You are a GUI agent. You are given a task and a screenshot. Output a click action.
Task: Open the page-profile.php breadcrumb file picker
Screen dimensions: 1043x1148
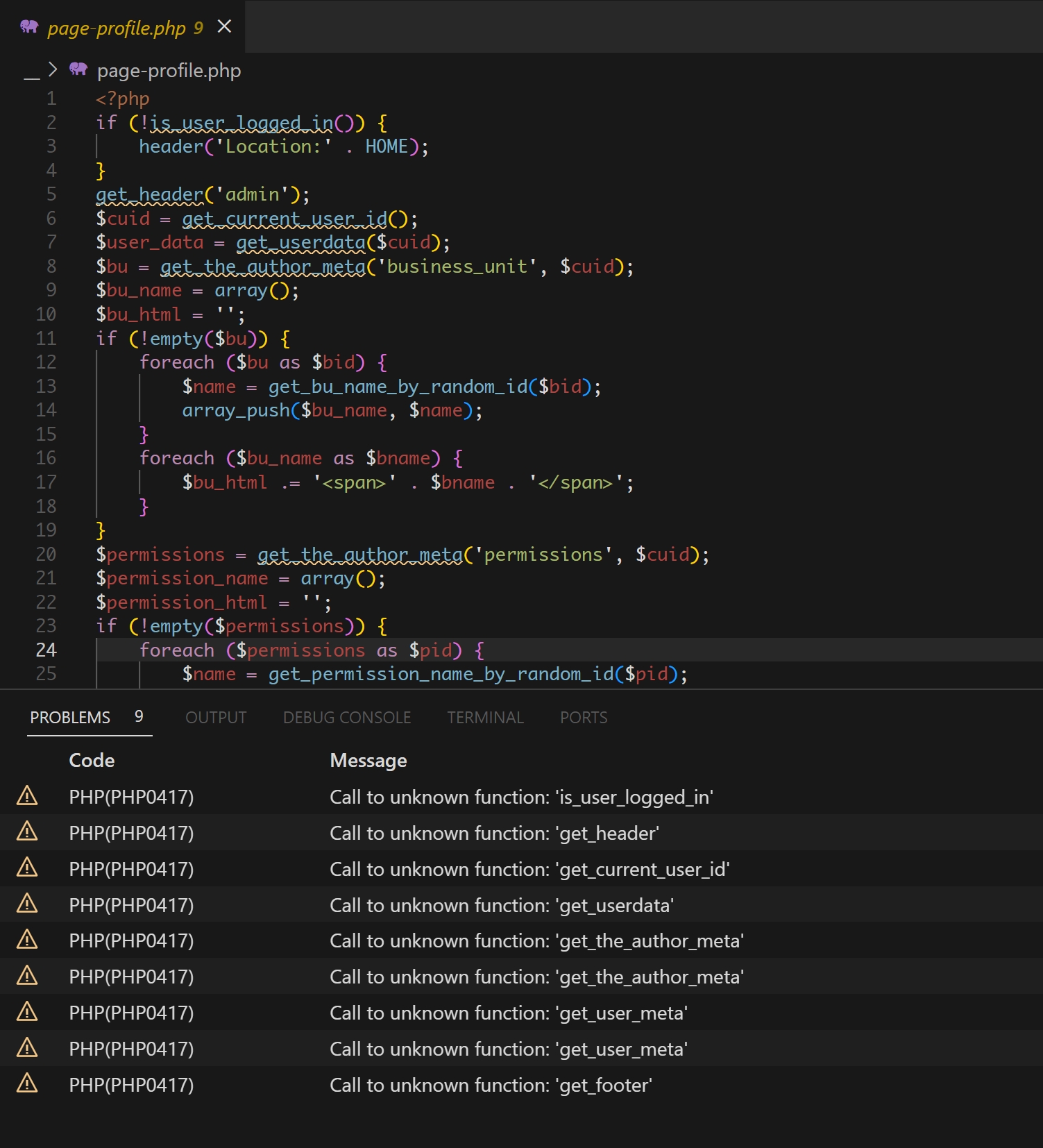[x=169, y=71]
